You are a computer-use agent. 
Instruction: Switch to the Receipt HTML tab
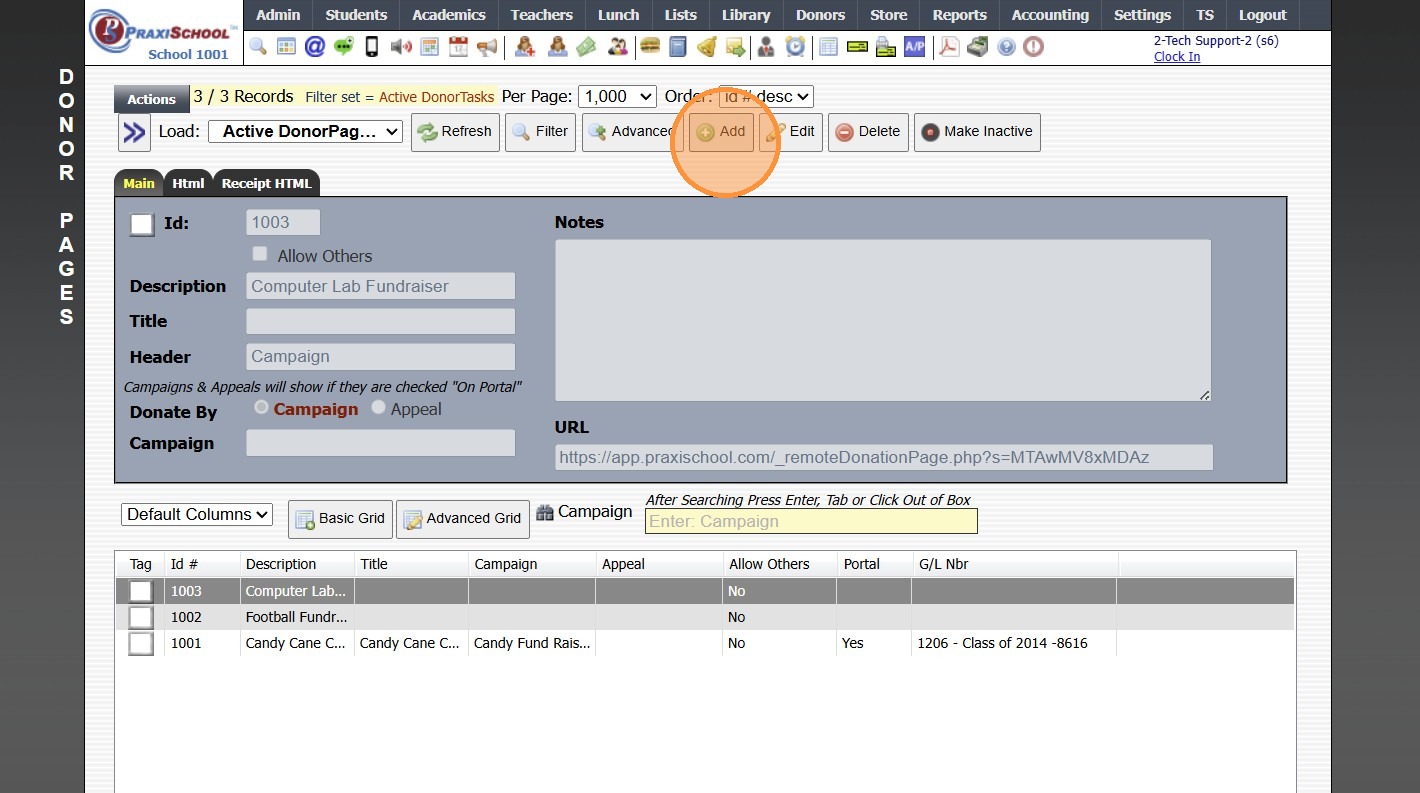tap(267, 183)
